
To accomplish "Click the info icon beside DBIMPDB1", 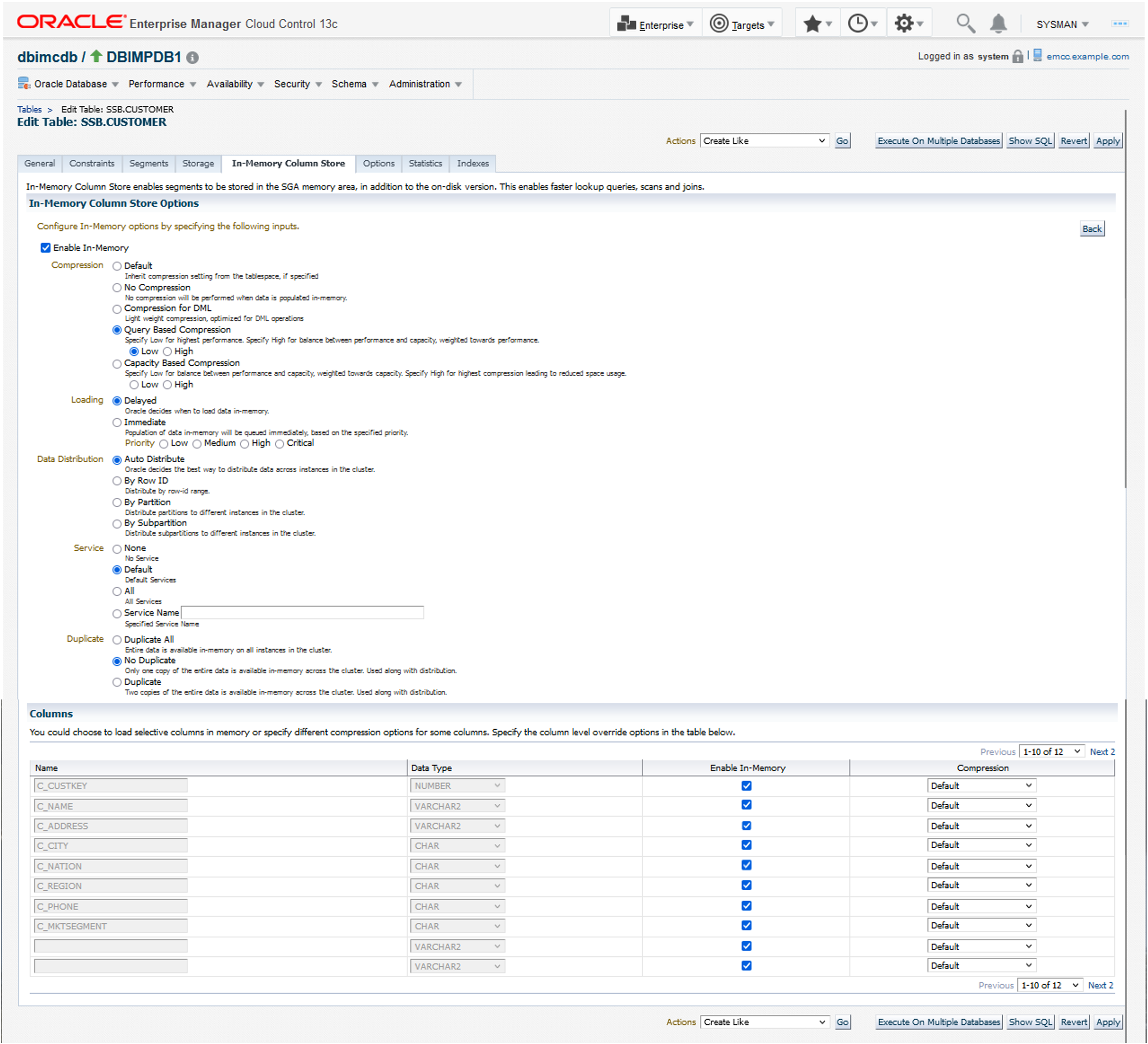I will [192, 57].
